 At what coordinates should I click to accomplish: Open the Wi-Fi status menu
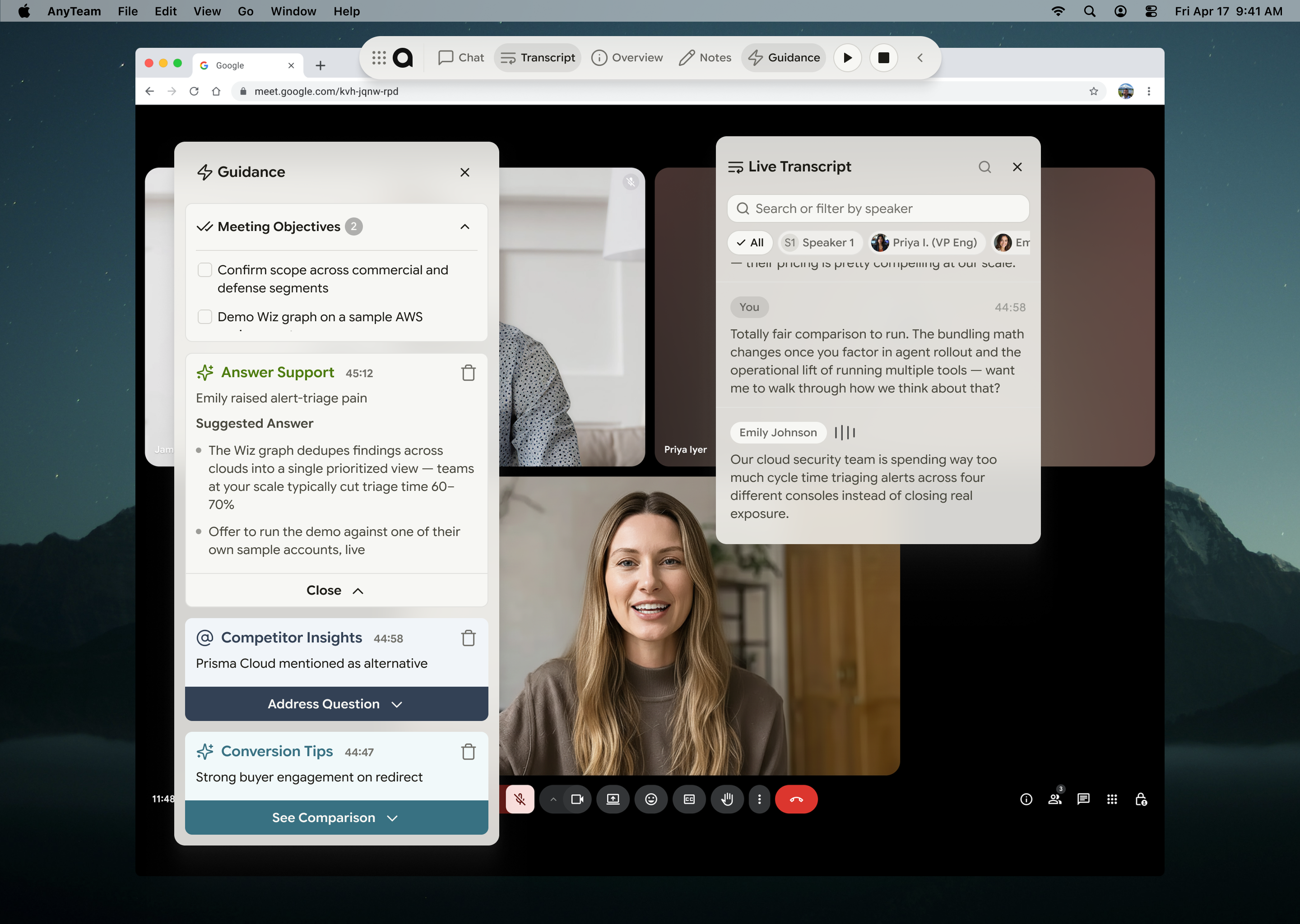pos(1058,11)
